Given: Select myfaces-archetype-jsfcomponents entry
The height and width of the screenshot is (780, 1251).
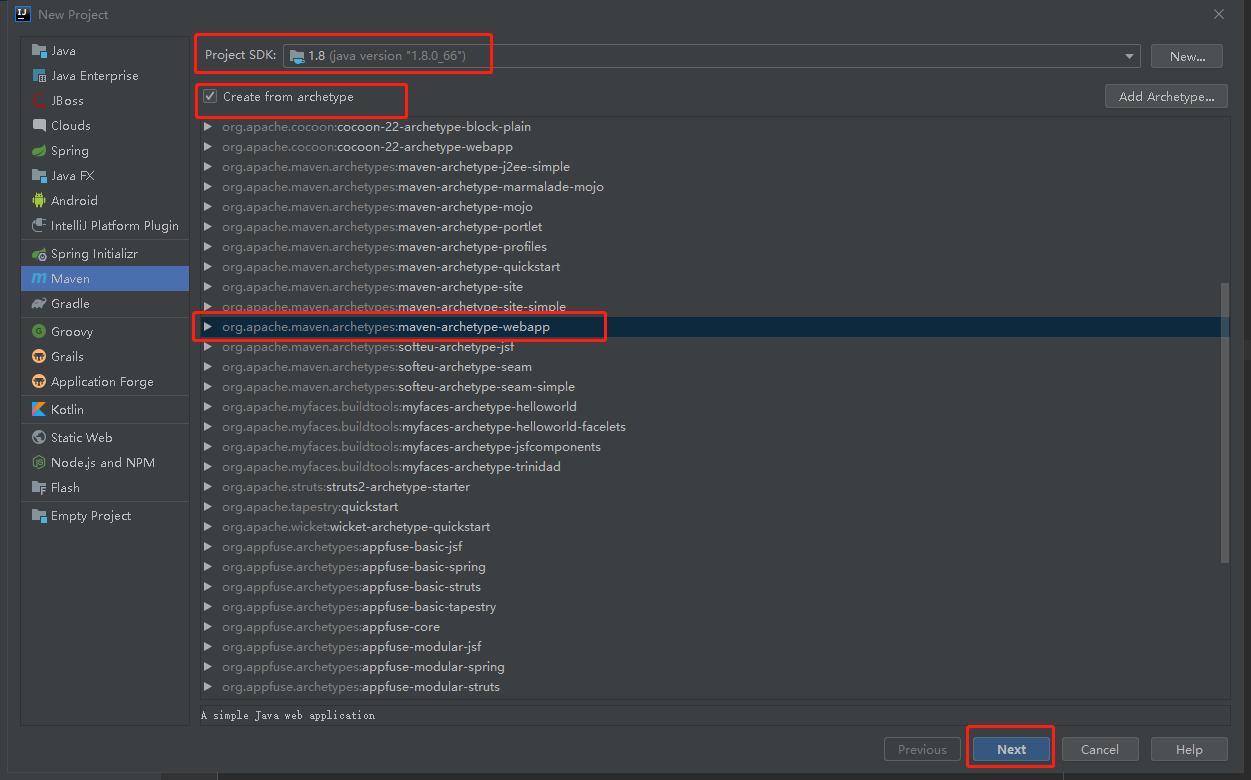Looking at the screenshot, I should click(411, 447).
